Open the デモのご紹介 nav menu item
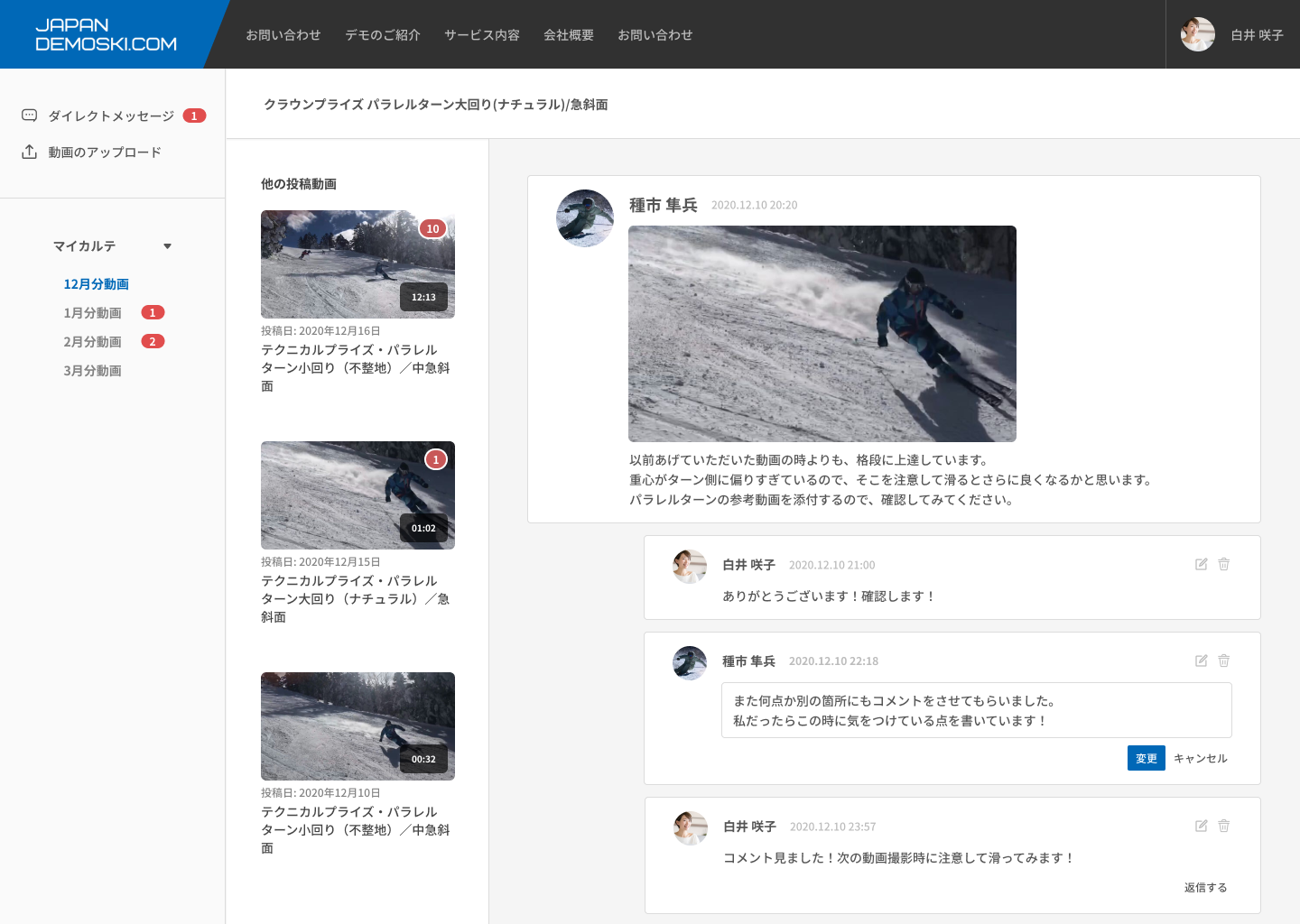The image size is (1300, 924). [382, 34]
